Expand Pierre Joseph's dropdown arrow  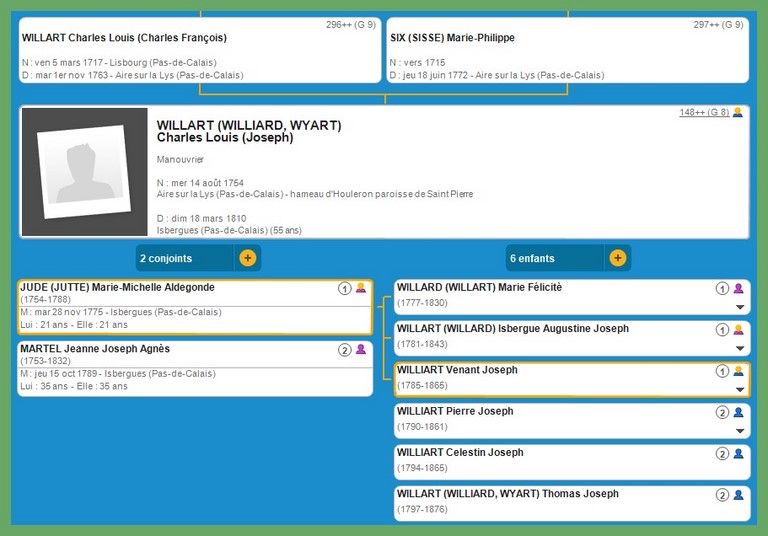point(740,431)
